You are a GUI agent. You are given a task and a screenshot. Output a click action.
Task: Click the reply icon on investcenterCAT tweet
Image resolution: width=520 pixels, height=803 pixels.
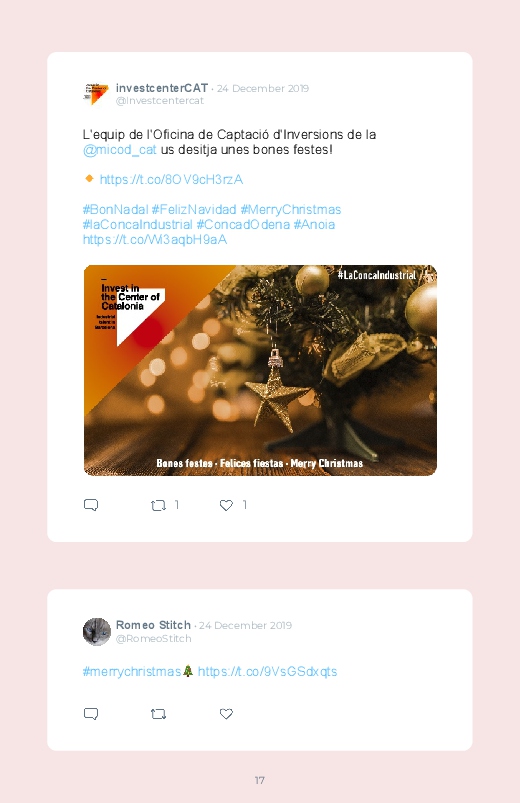[x=91, y=505]
